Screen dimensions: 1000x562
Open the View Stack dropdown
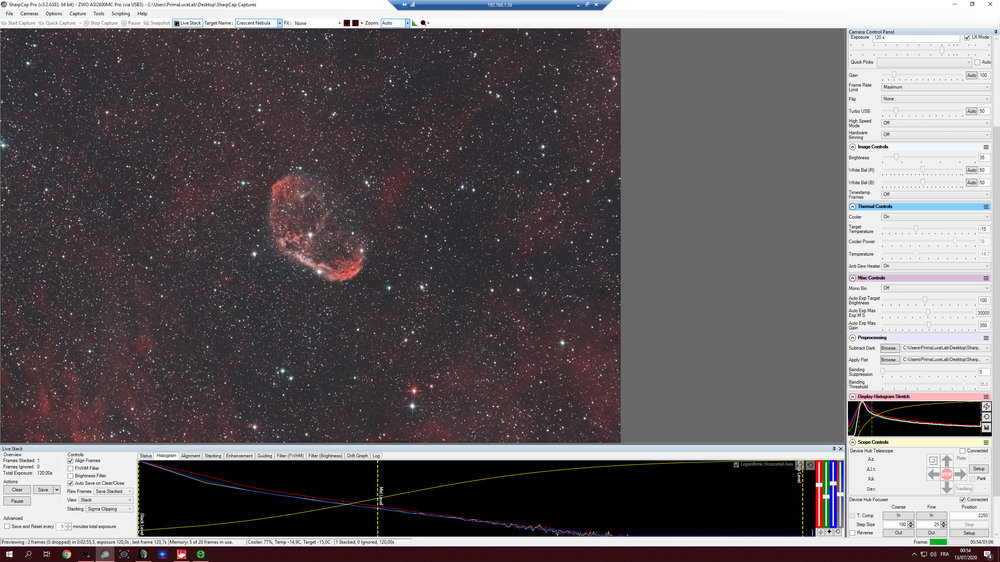[x=106, y=500]
